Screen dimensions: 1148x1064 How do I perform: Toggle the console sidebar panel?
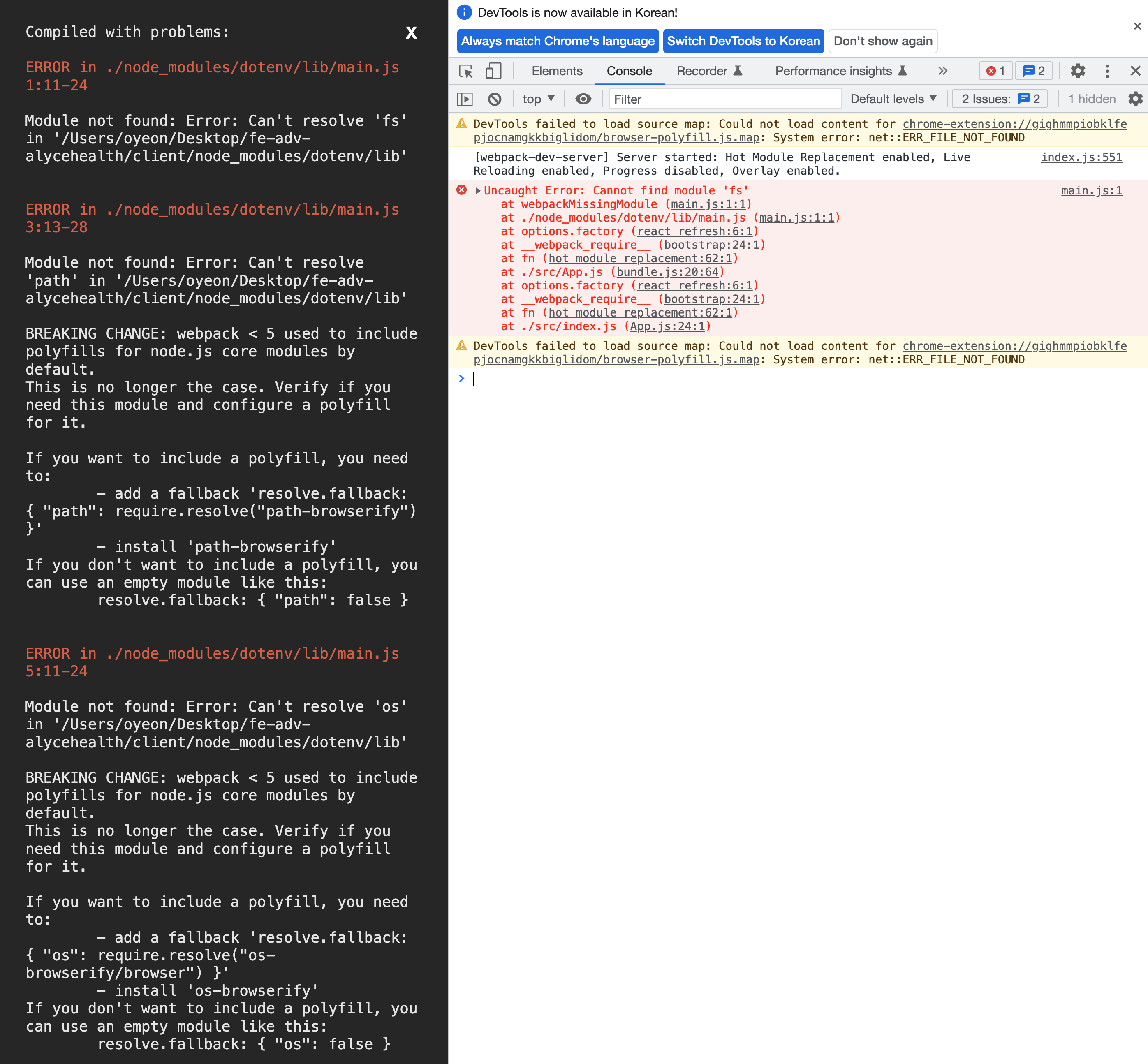465,99
